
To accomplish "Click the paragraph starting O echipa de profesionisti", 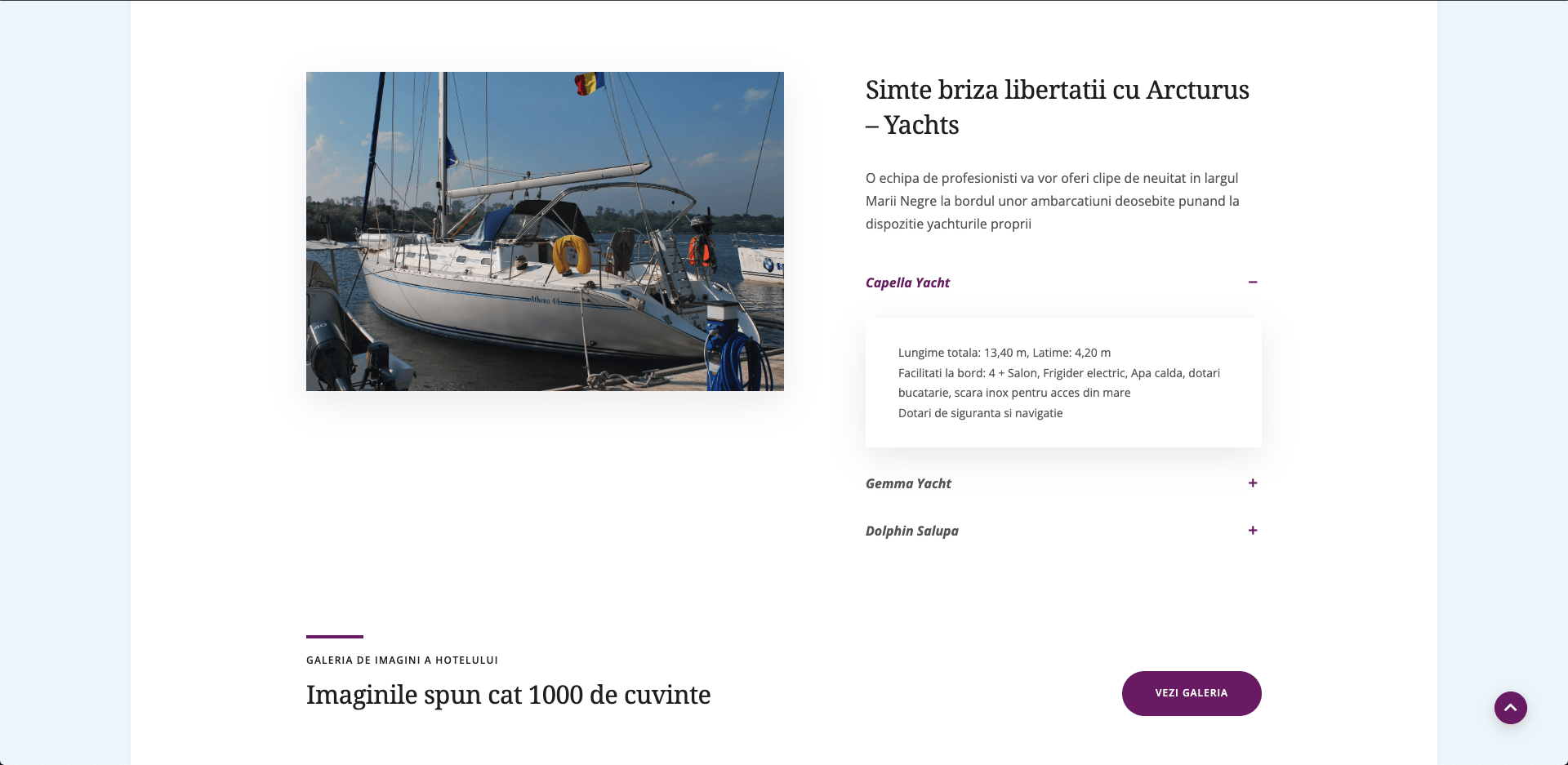I will point(1053,201).
